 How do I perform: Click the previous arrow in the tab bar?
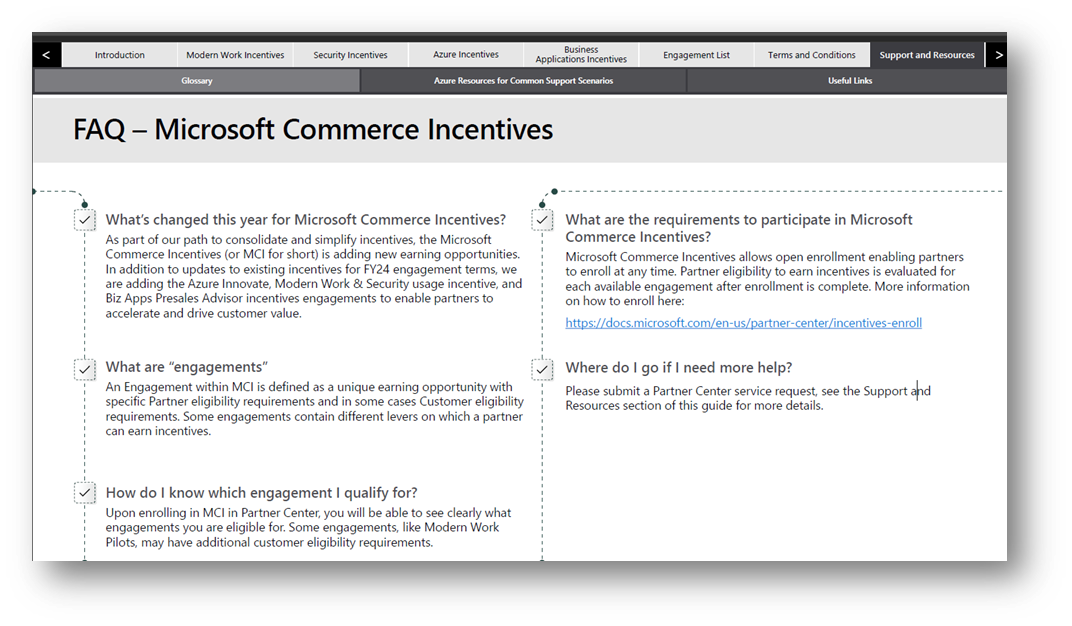pyautogui.click(x=46, y=55)
